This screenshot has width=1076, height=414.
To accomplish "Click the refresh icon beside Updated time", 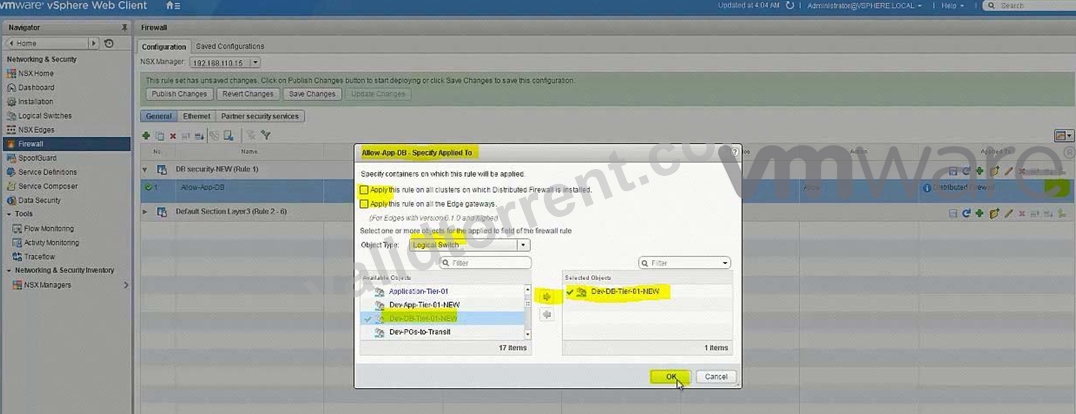I will [x=790, y=5].
